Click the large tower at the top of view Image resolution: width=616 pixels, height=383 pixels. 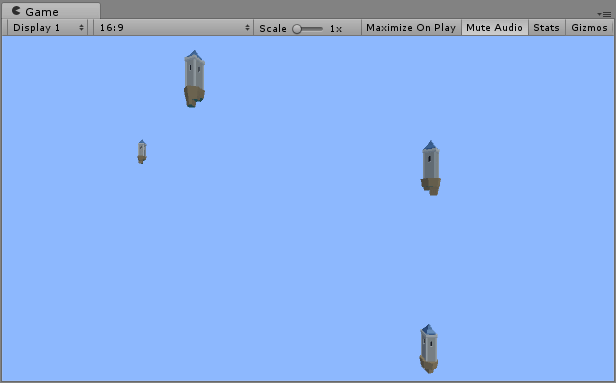click(194, 79)
